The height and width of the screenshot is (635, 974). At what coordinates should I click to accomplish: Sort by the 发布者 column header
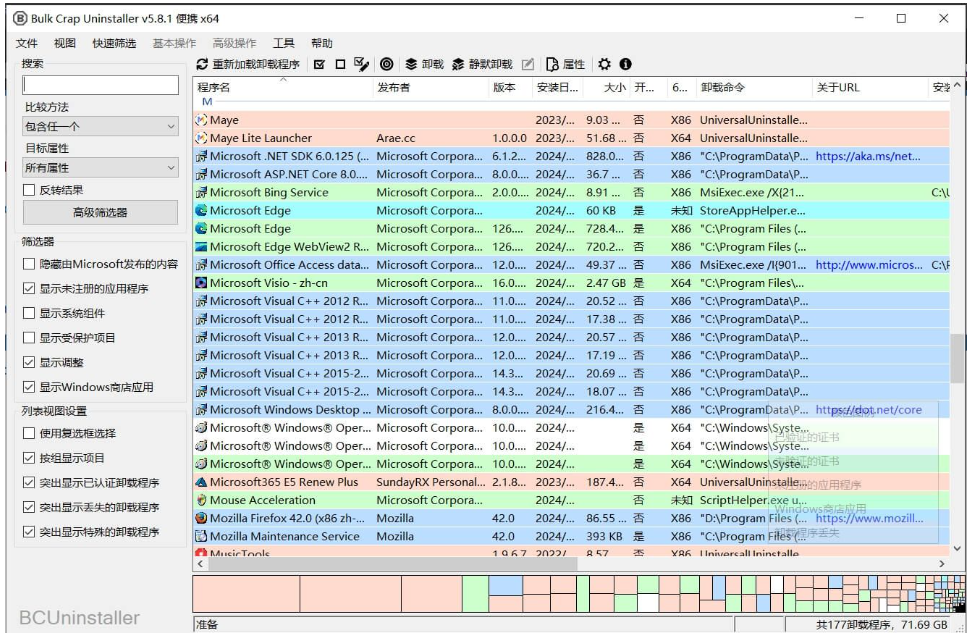(431, 88)
